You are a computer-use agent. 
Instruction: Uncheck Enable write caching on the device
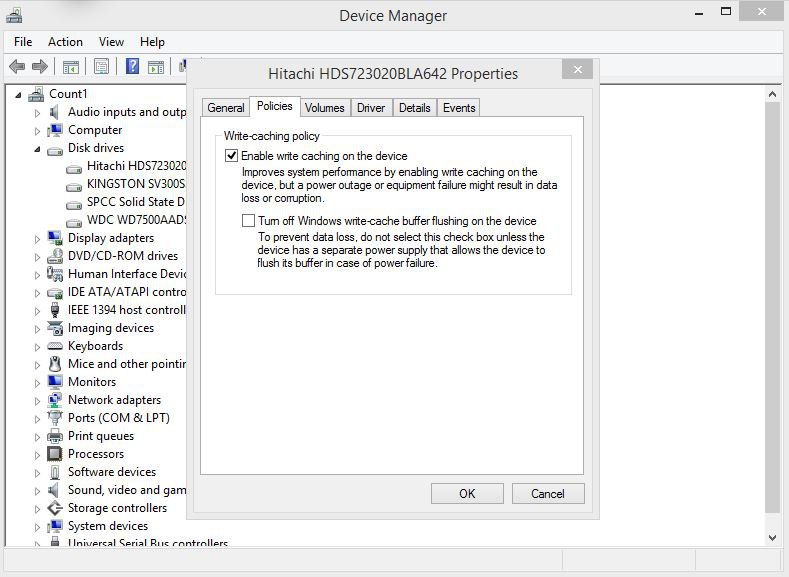click(x=232, y=156)
